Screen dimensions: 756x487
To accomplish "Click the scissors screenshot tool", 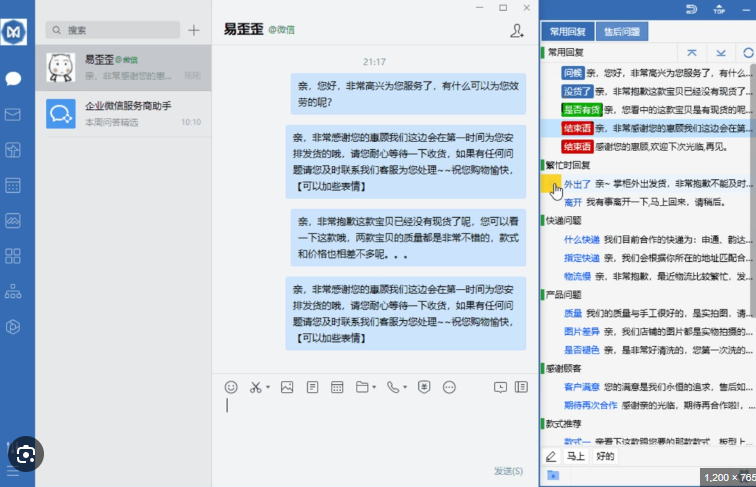I will click(x=256, y=387).
